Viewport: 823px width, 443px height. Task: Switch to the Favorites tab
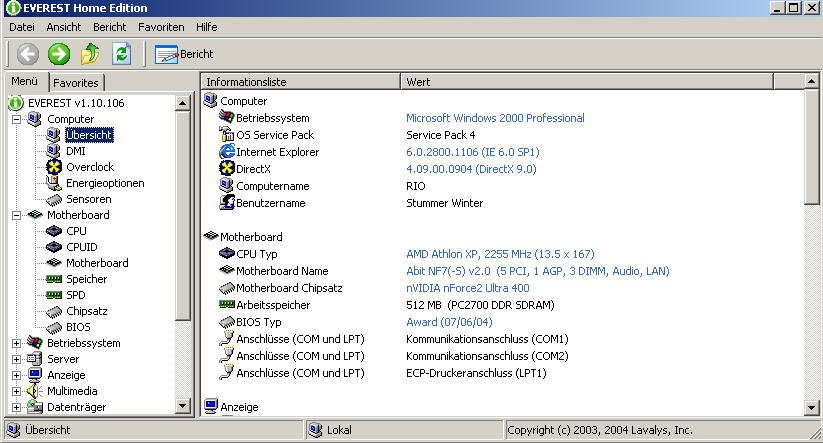(x=76, y=83)
